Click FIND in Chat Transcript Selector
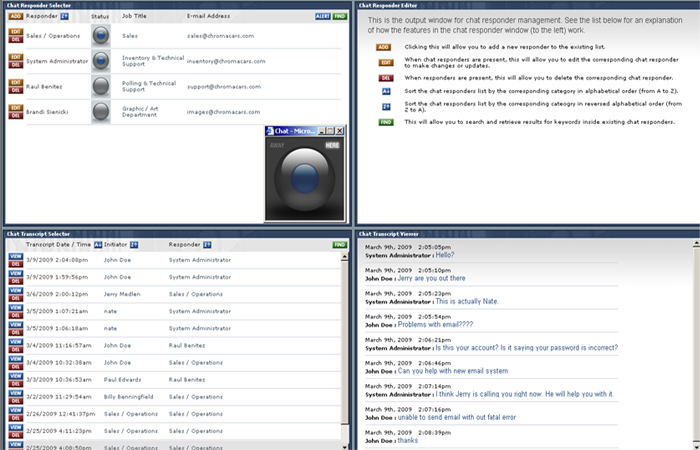This screenshot has width=700, height=450. [x=340, y=245]
